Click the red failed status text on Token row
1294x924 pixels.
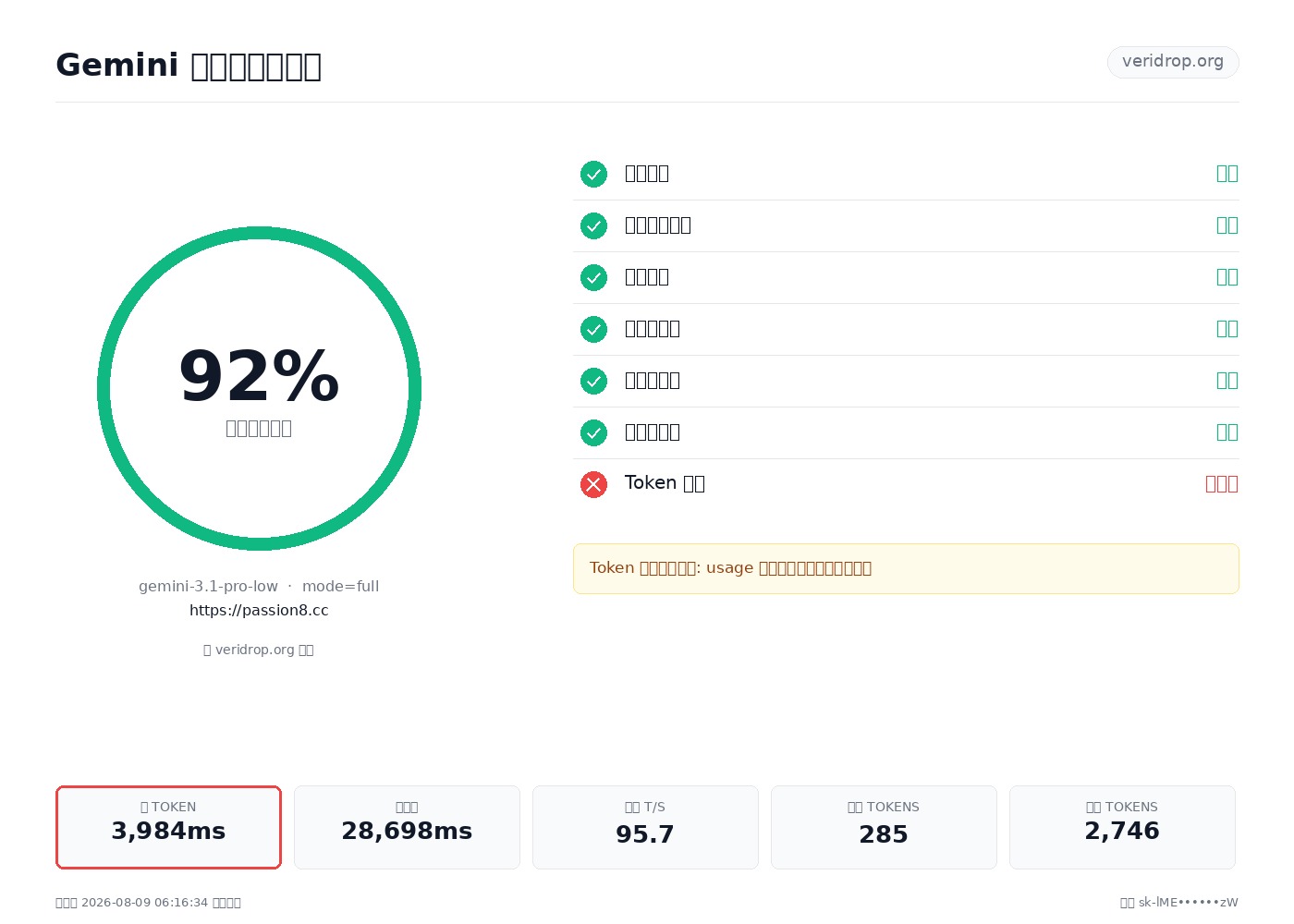pyautogui.click(x=1222, y=484)
